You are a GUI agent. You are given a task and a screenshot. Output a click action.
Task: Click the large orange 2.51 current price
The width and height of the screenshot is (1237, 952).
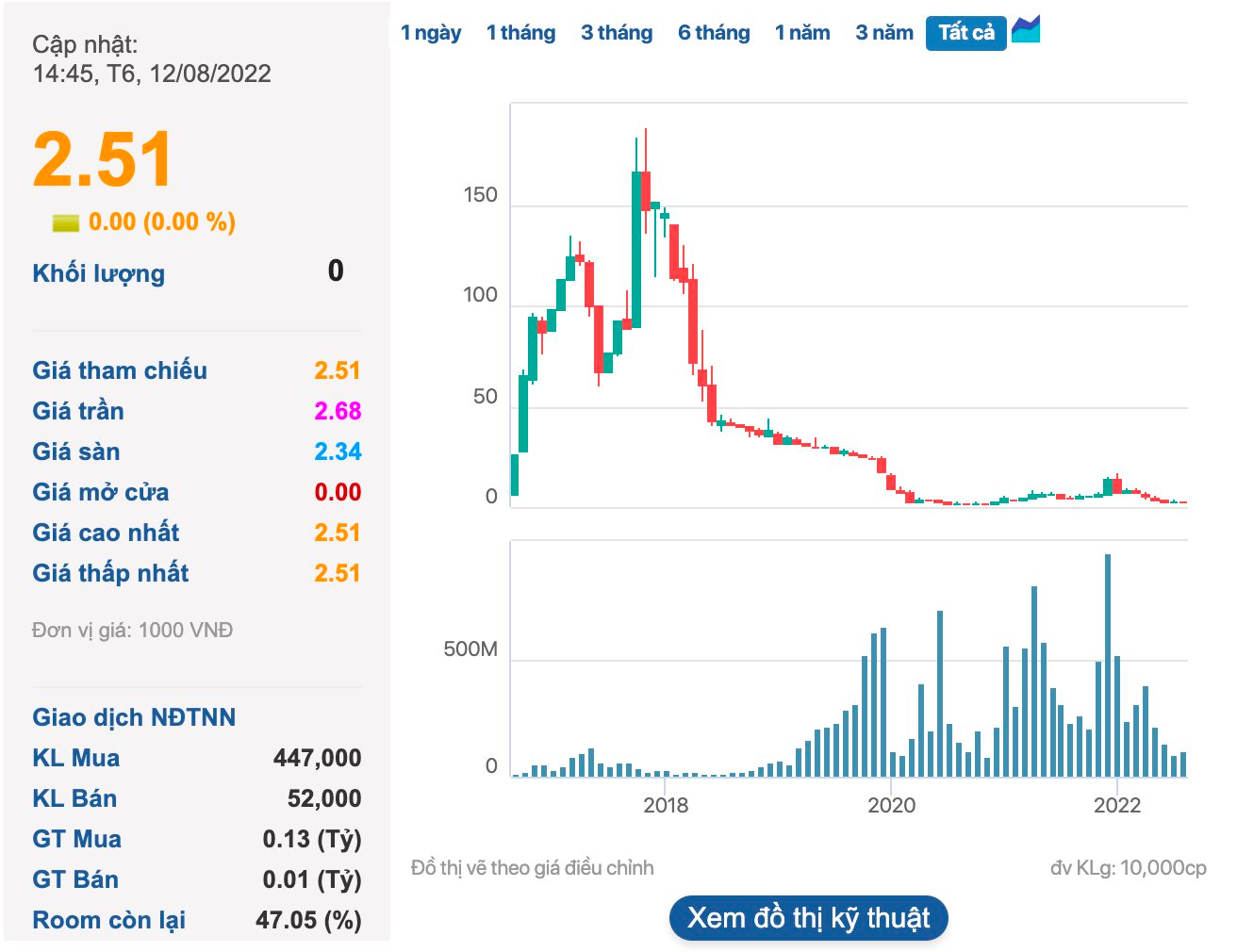click(x=103, y=159)
